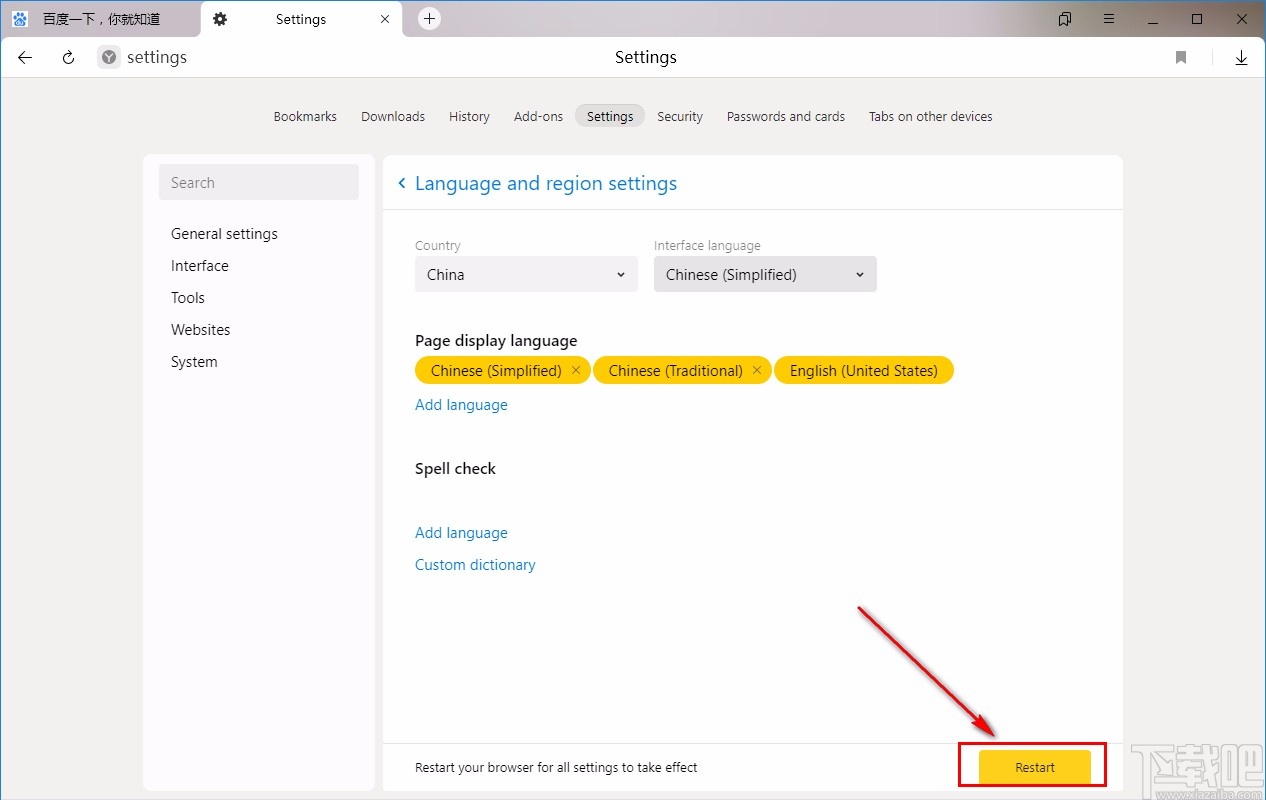Click the bookmark icon in toolbar

click(1181, 58)
